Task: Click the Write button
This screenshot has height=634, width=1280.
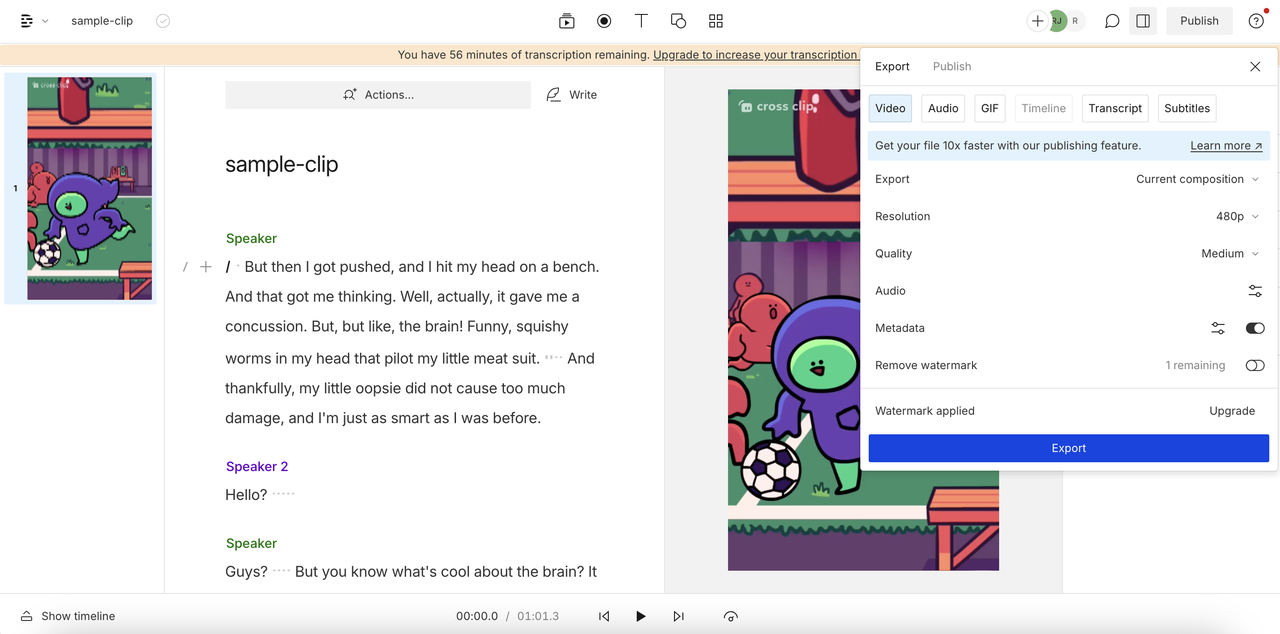Action: pyautogui.click(x=572, y=95)
